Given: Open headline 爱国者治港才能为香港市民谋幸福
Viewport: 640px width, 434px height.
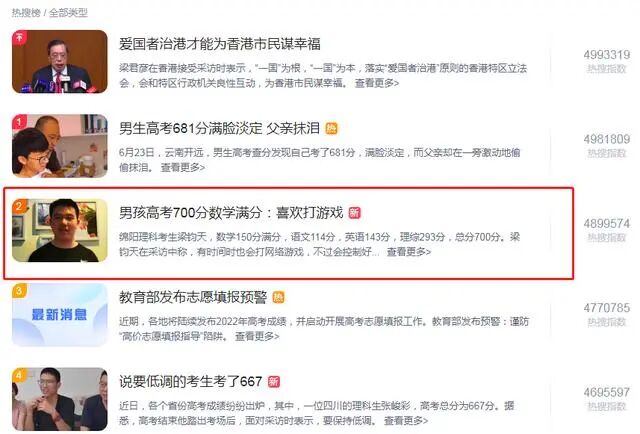Looking at the screenshot, I should (x=220, y=44).
